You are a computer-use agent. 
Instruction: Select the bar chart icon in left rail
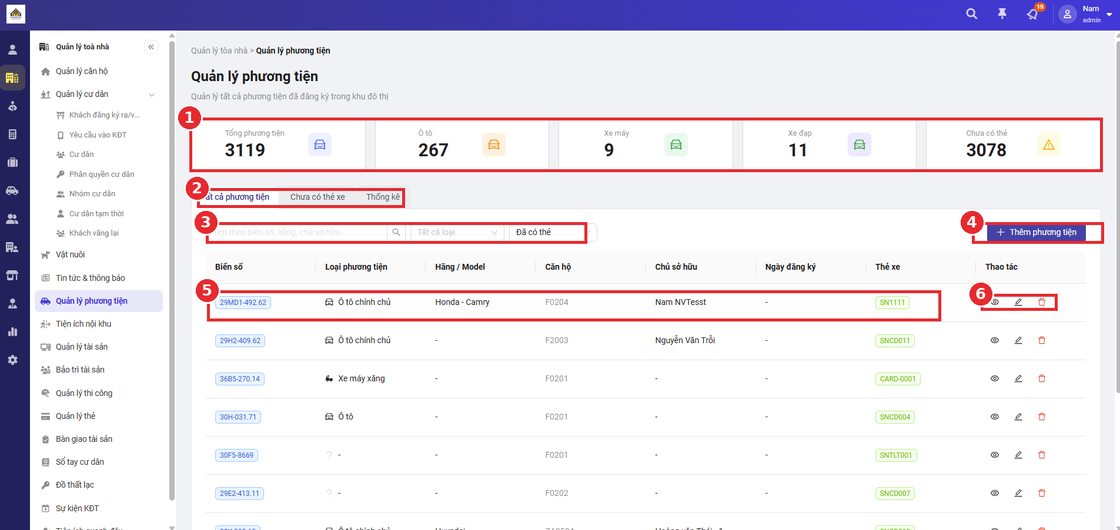pyautogui.click(x=12, y=331)
